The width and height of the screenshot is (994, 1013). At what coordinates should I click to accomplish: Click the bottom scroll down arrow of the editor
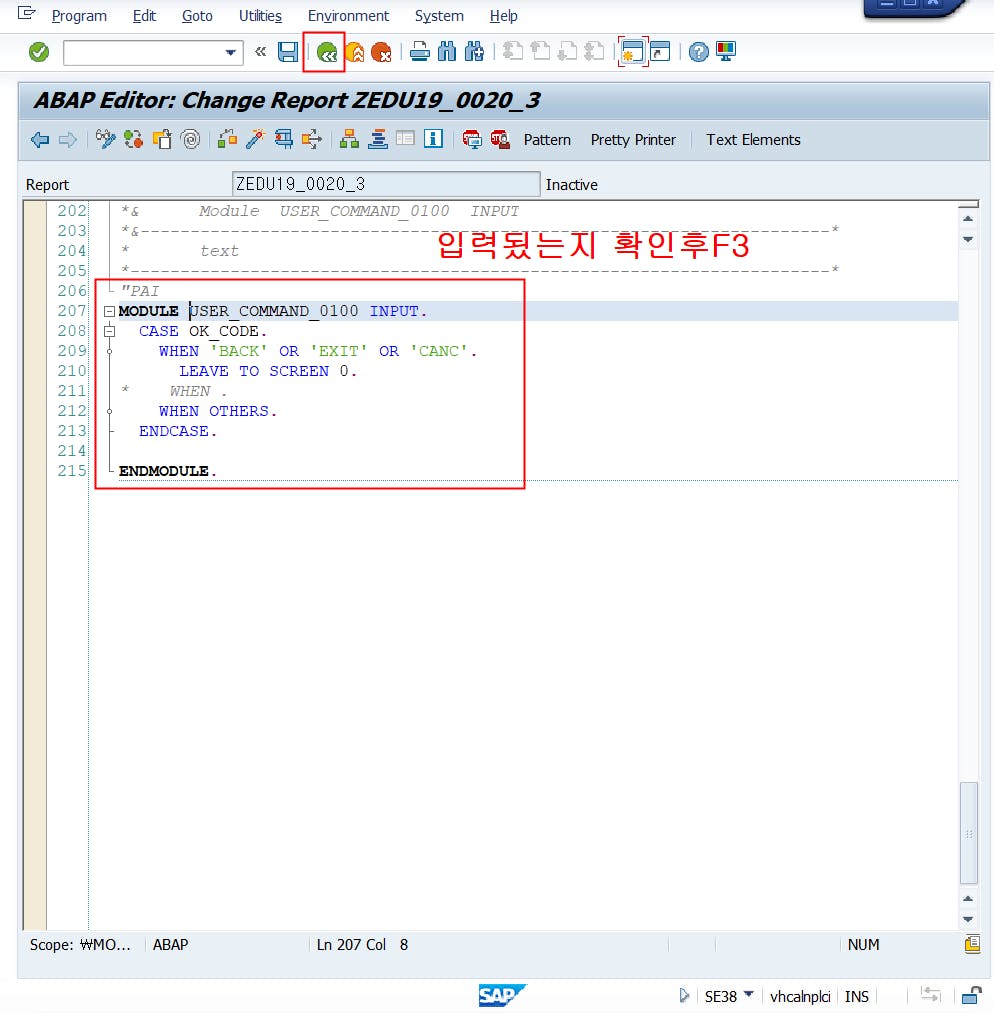968,919
